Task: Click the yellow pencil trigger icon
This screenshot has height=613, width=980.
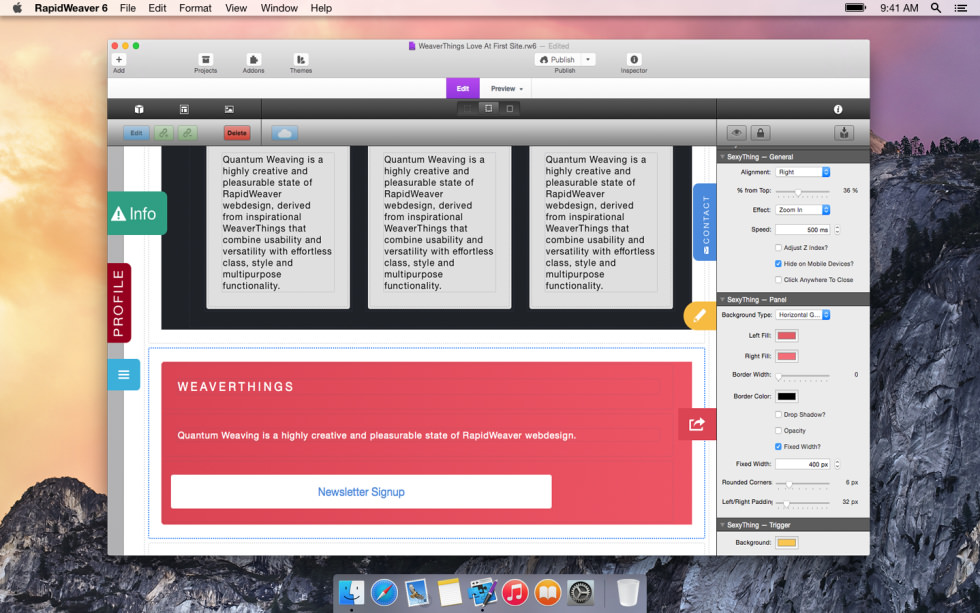Action: 699,316
